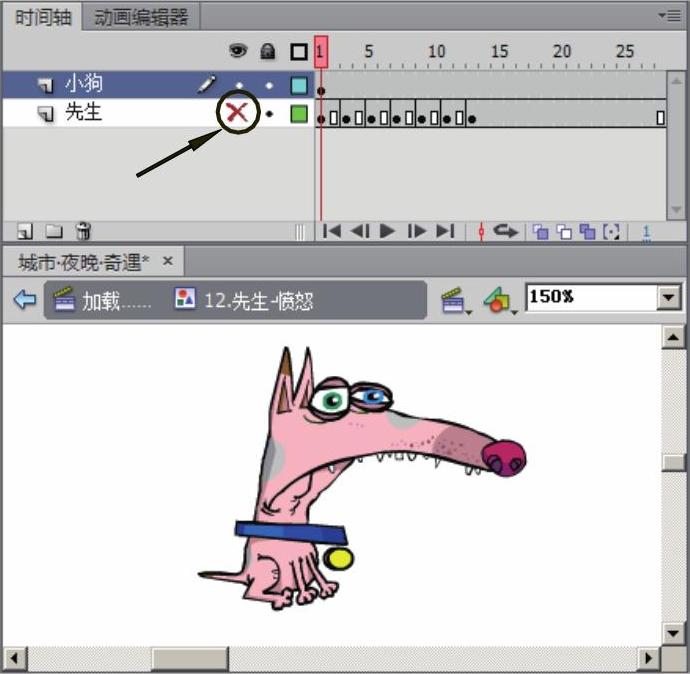Image resolution: width=690 pixels, height=674 pixels.
Task: Enable onion skin outlines
Action: tap(564, 231)
